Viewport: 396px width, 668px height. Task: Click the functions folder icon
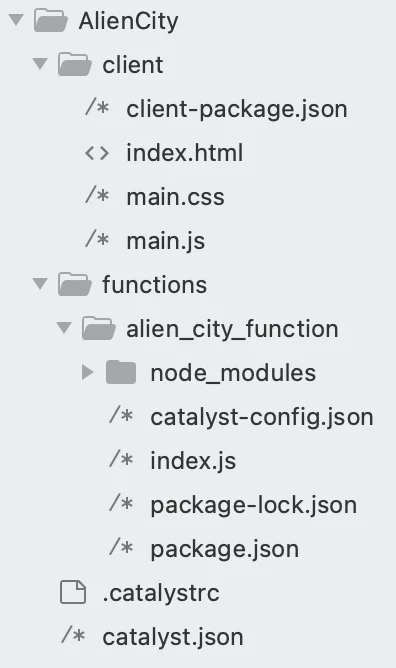75,284
